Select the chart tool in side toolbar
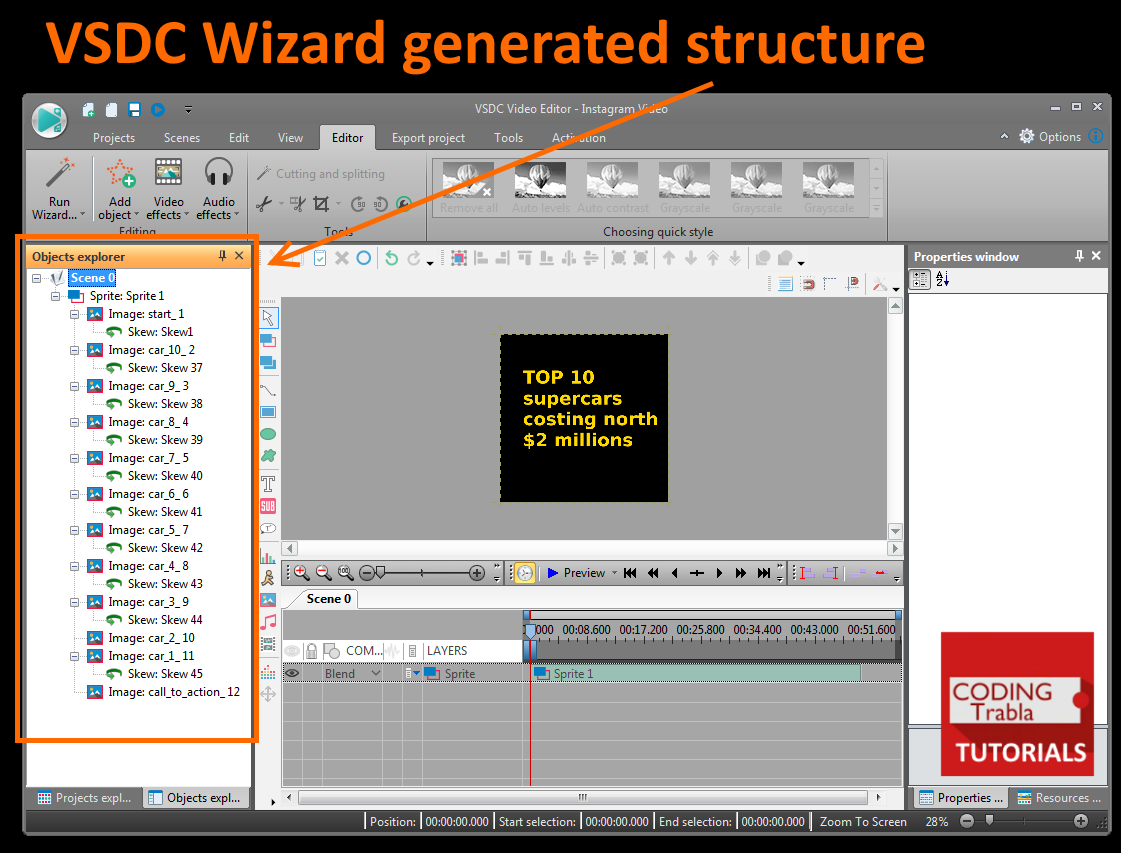Viewport: 1121px width, 853px height. pyautogui.click(x=268, y=556)
